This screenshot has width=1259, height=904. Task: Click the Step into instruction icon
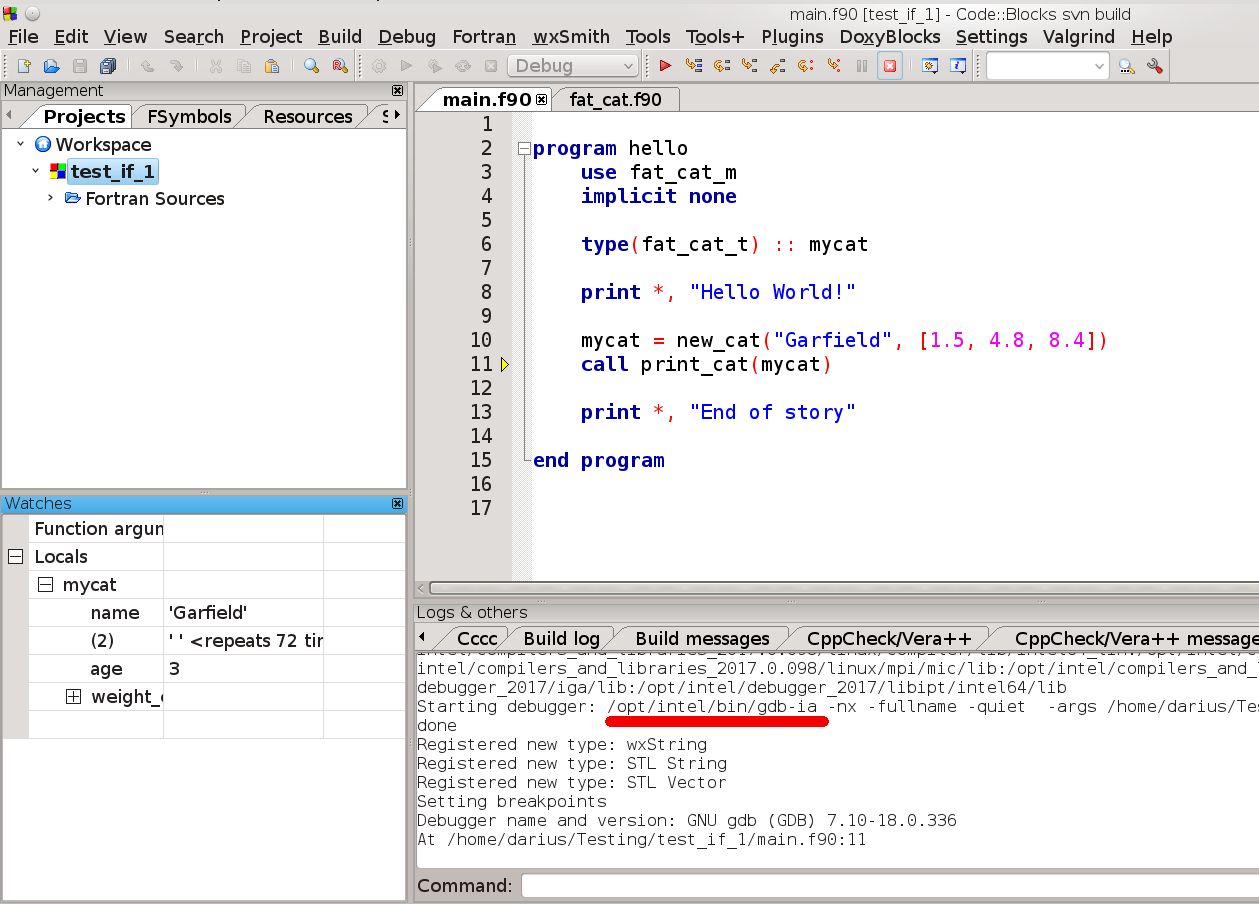pos(833,66)
